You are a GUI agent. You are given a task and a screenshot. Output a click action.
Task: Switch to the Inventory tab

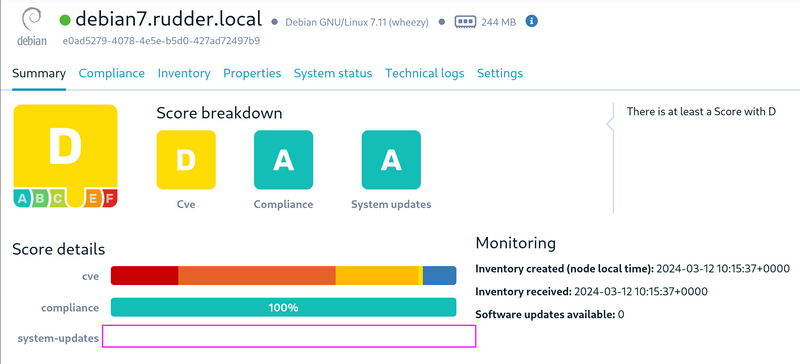(x=184, y=74)
